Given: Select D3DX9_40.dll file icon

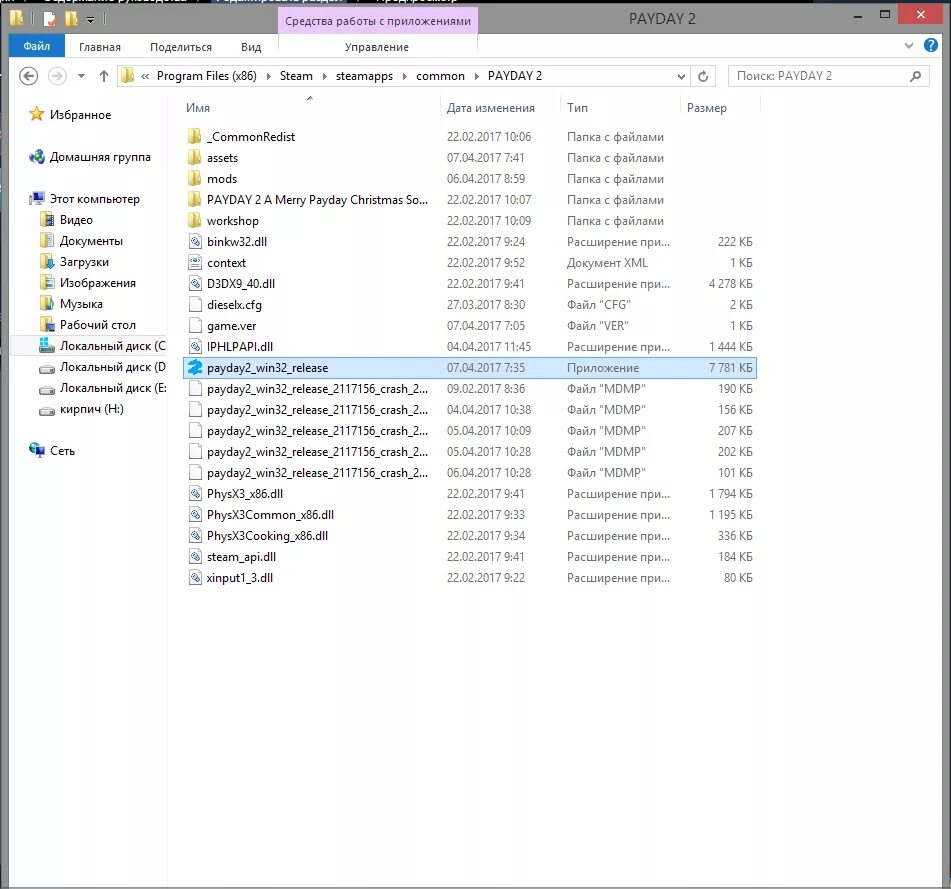Looking at the screenshot, I should [x=195, y=283].
